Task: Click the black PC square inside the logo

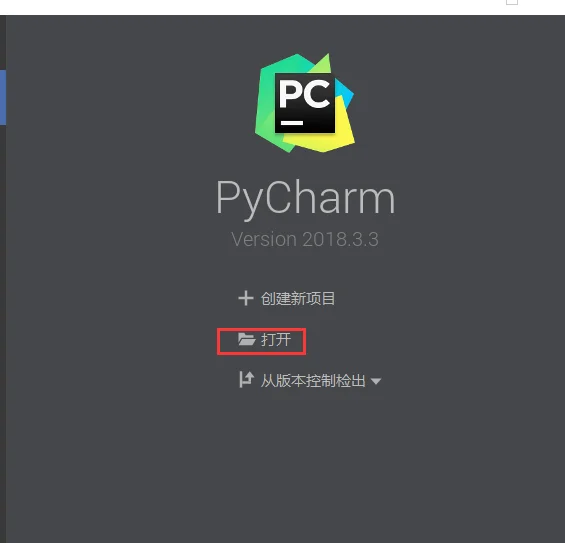Action: click(x=305, y=103)
